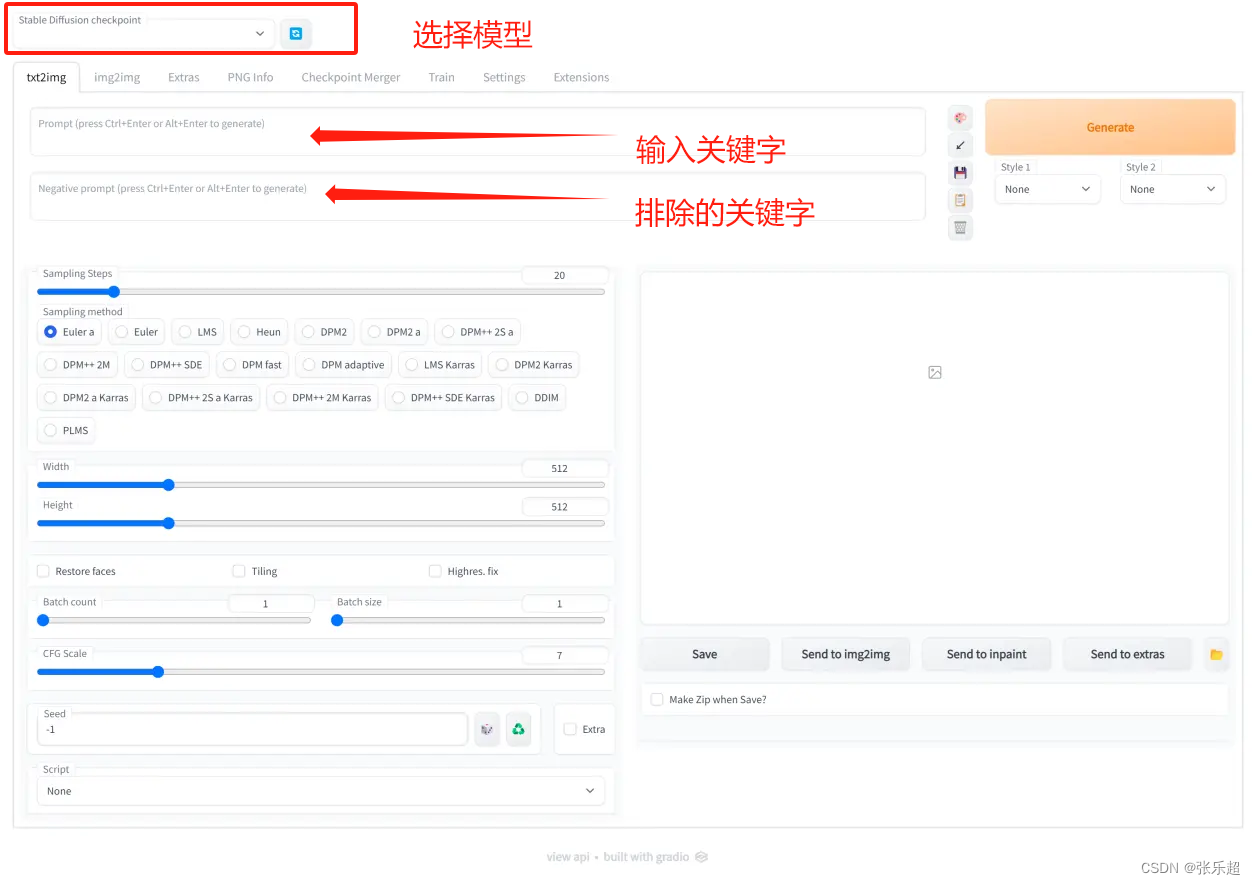Select the DPM2 a sampling method
The image size is (1256, 885).
394,332
